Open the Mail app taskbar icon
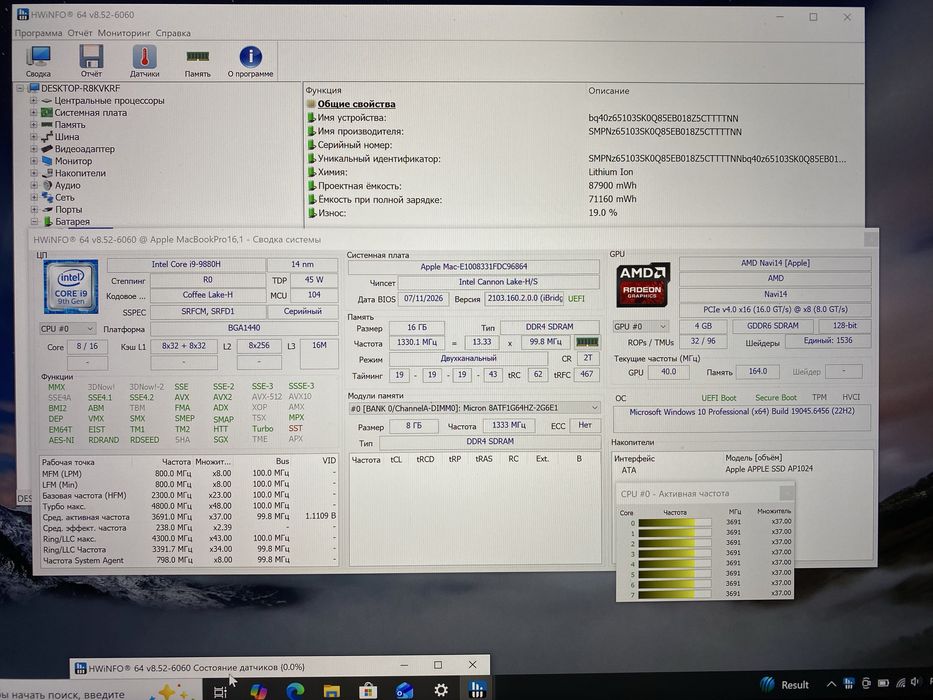The width and height of the screenshot is (933, 700). point(405,690)
